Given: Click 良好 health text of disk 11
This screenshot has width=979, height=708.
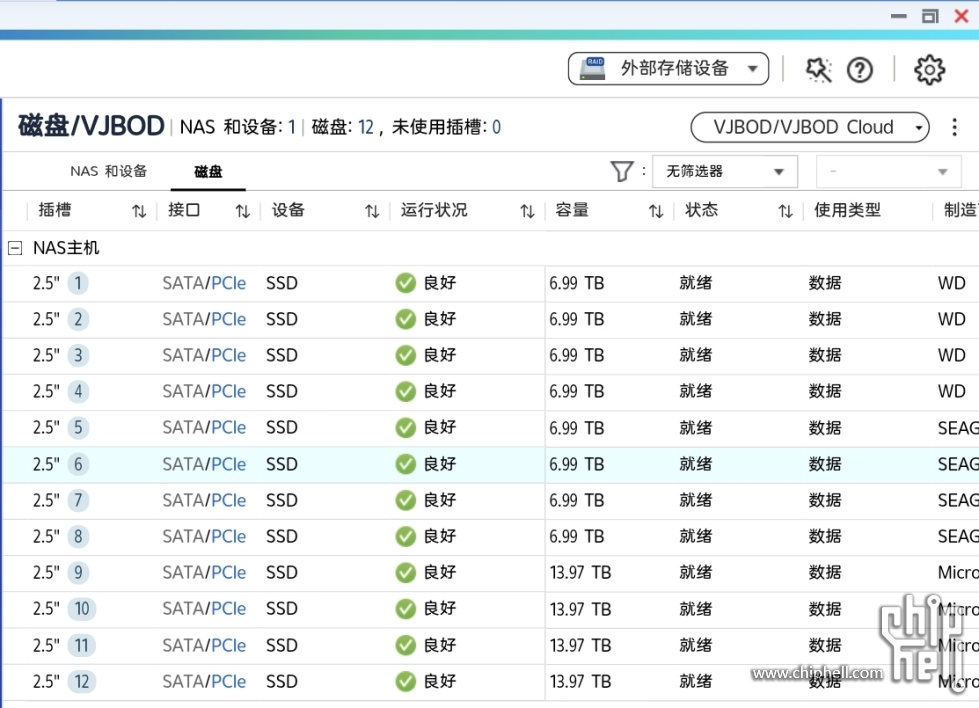Looking at the screenshot, I should click(440, 646).
